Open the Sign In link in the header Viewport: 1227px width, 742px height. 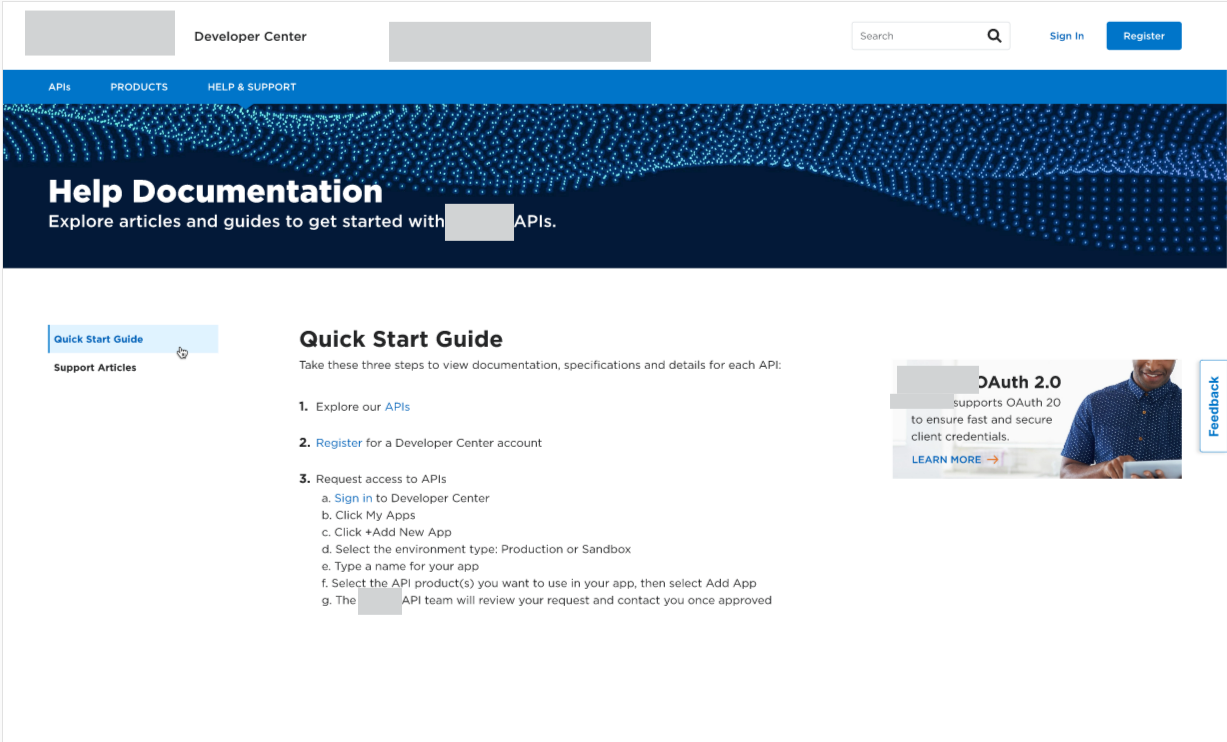pyautogui.click(x=1066, y=36)
